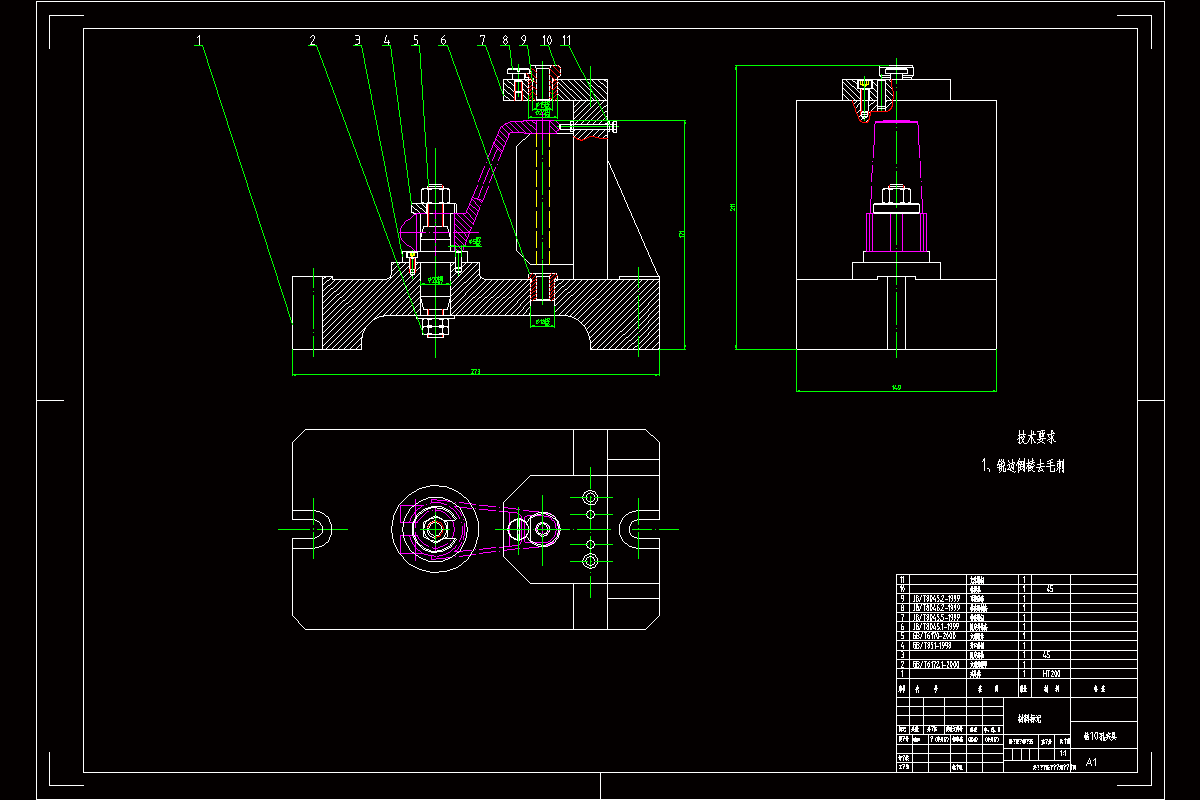1200x800 pixels.
Task: Click the 1:1 scale cell
Action: (x=1063, y=753)
